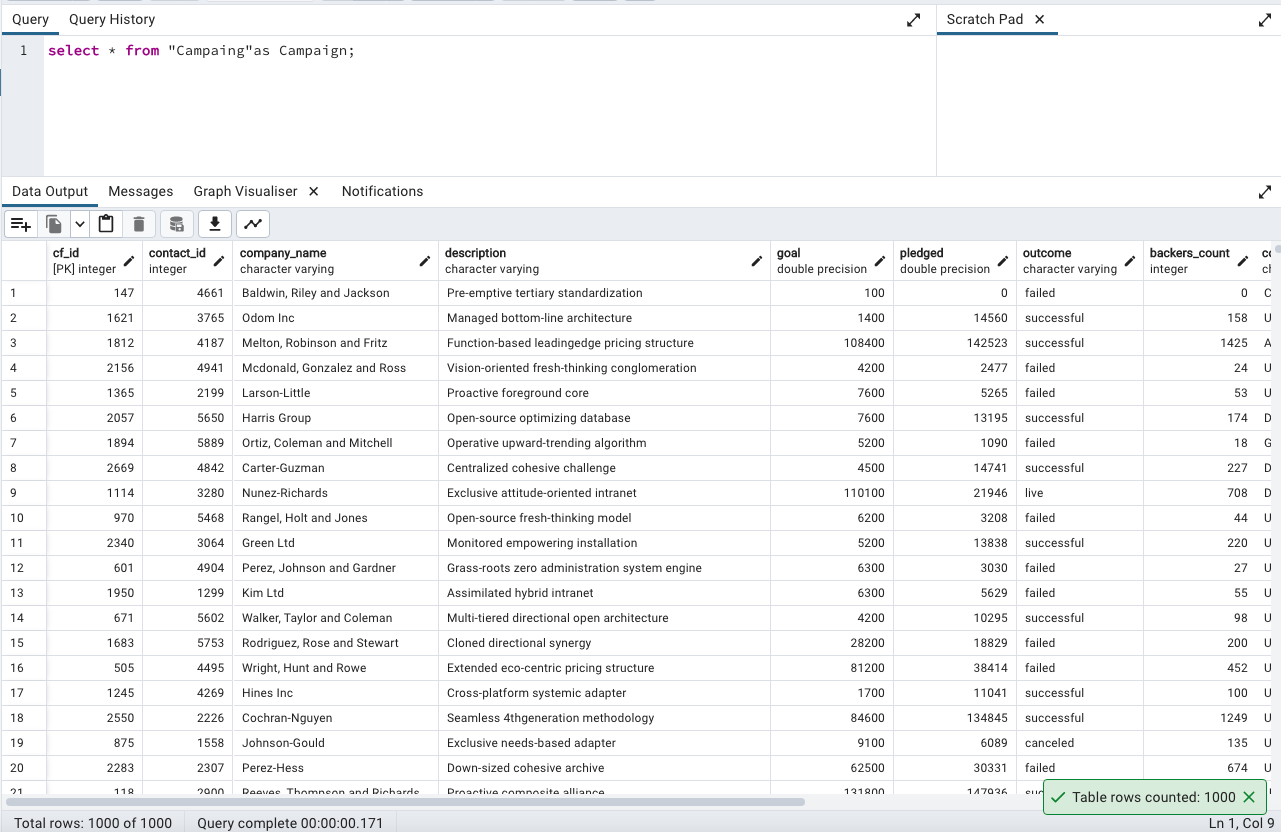Switch to the Query History tab
This screenshot has height=832, width=1281.
[112, 19]
